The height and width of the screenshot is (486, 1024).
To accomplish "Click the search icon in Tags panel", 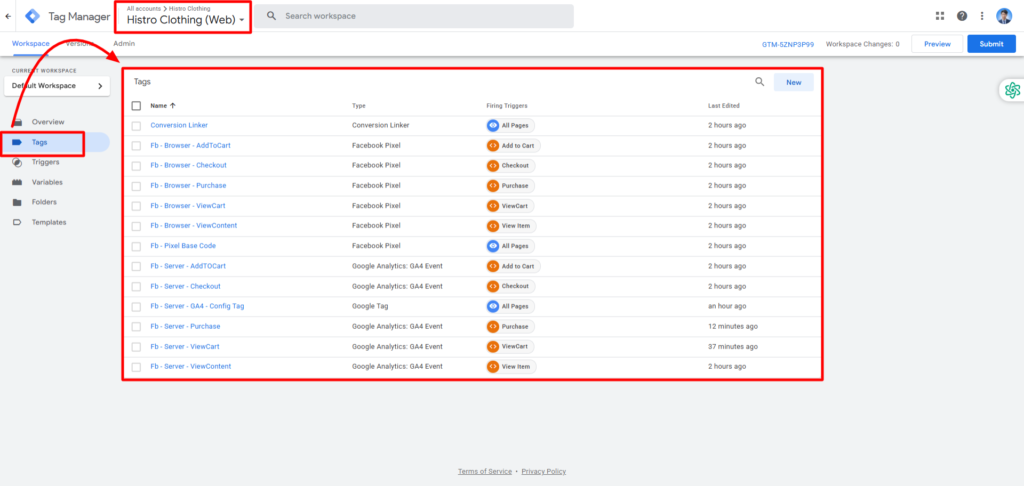I will [760, 82].
